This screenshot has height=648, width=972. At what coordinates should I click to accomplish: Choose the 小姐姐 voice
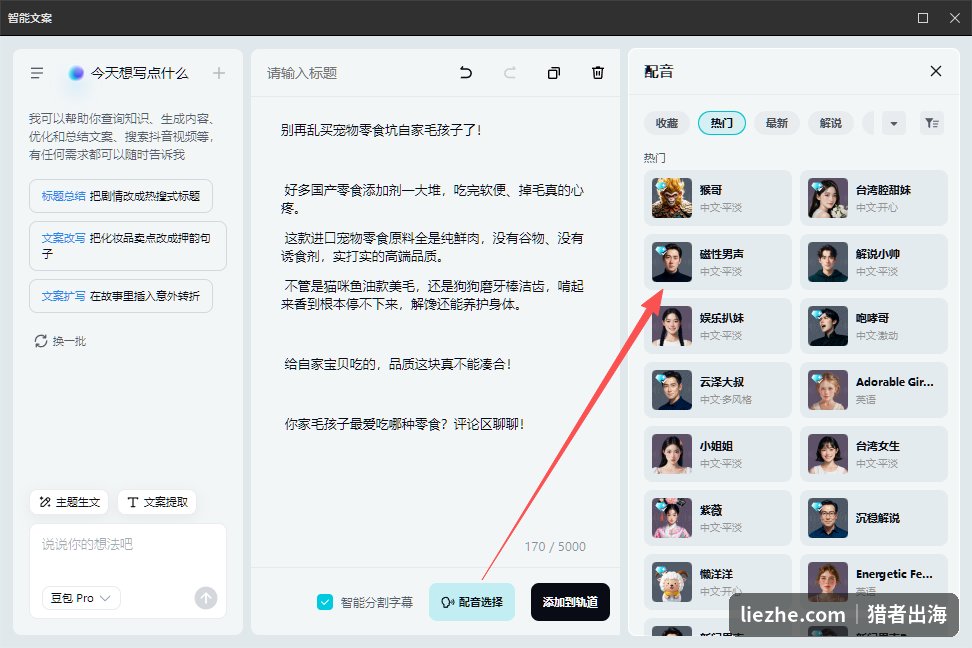718,453
